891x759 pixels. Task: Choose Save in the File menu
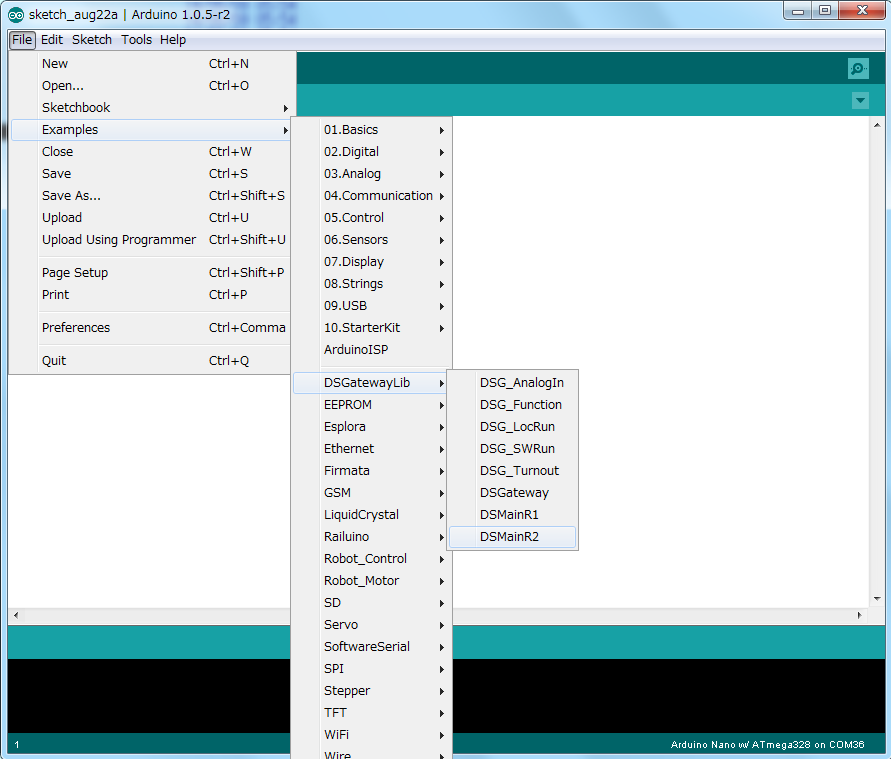click(152, 174)
